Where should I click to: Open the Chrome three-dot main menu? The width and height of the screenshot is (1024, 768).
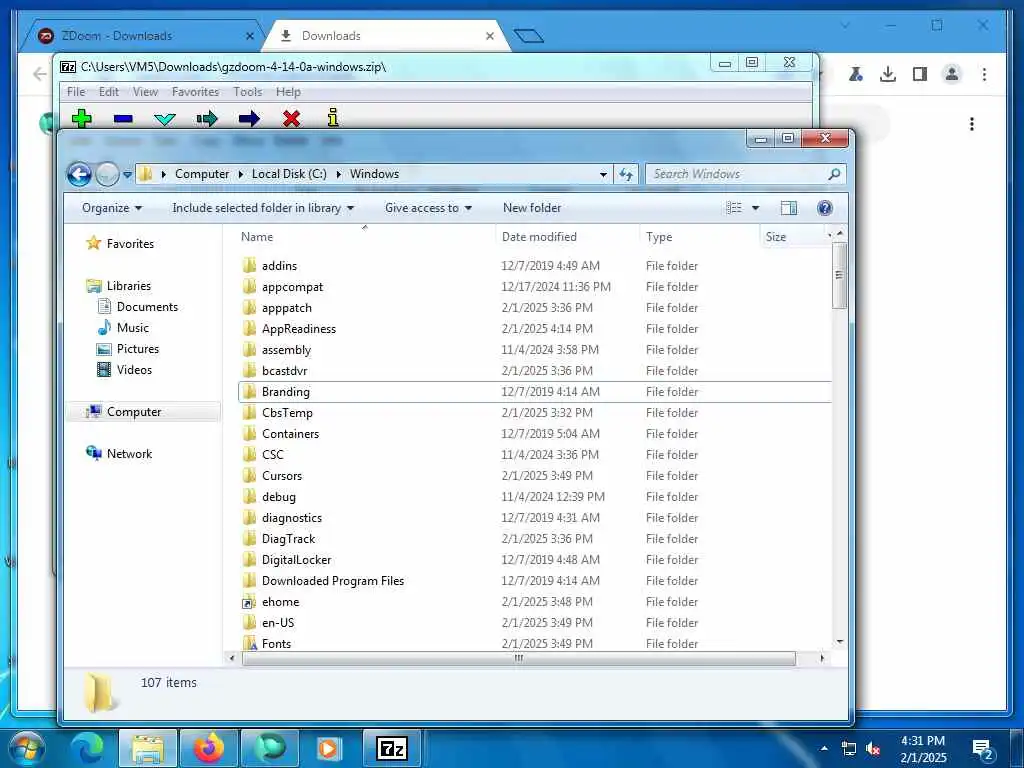(x=984, y=74)
